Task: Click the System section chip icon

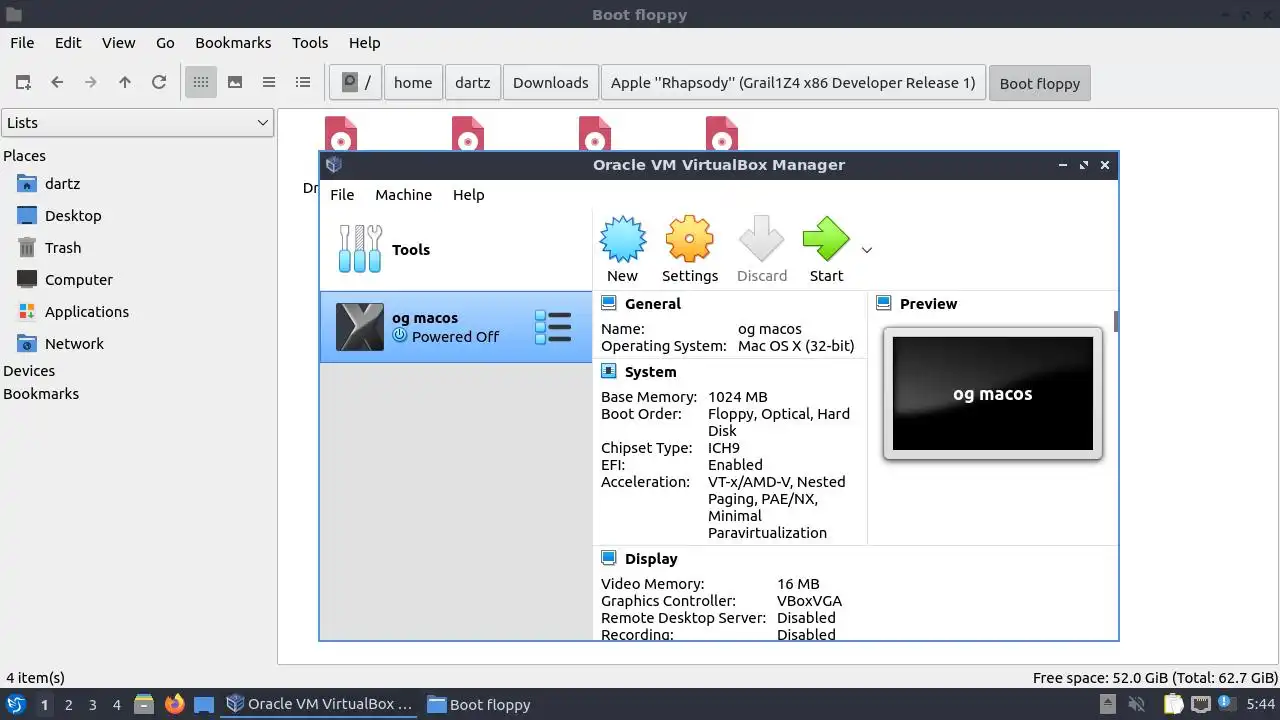Action: [608, 371]
